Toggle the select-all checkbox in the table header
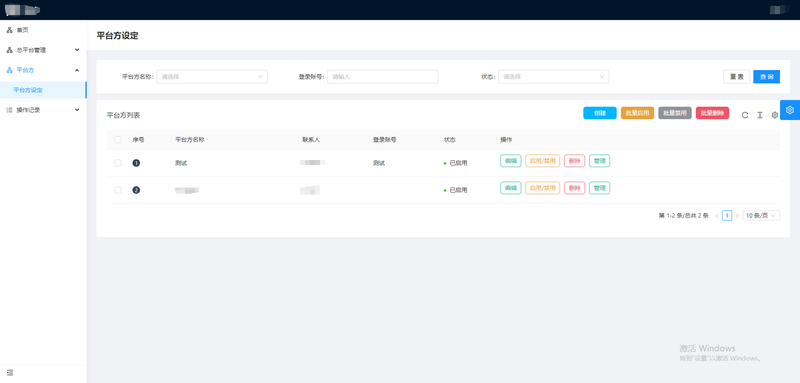This screenshot has width=800, height=383. [x=118, y=139]
